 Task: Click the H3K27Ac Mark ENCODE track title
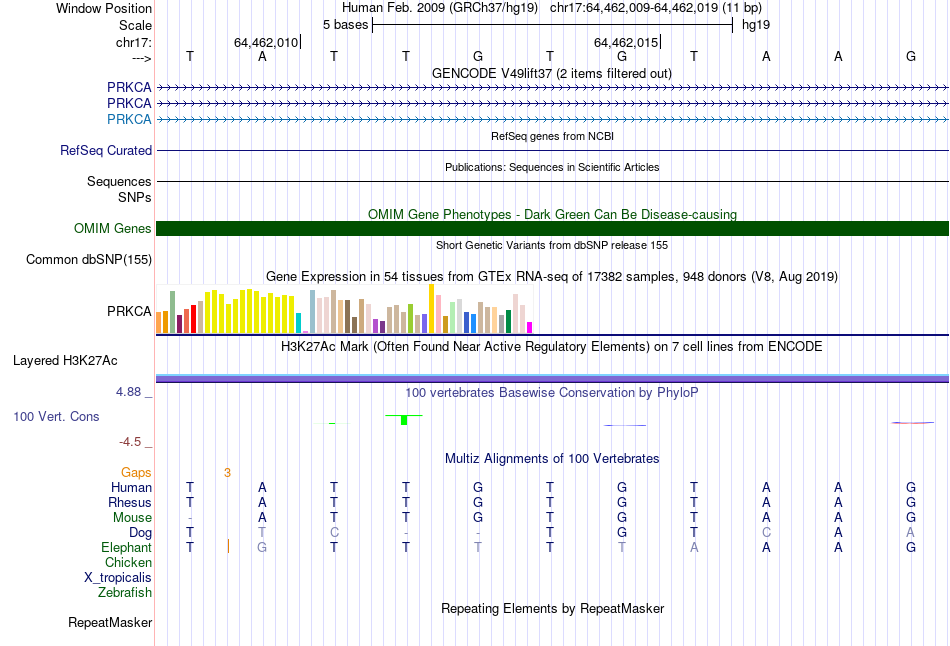(x=551, y=347)
